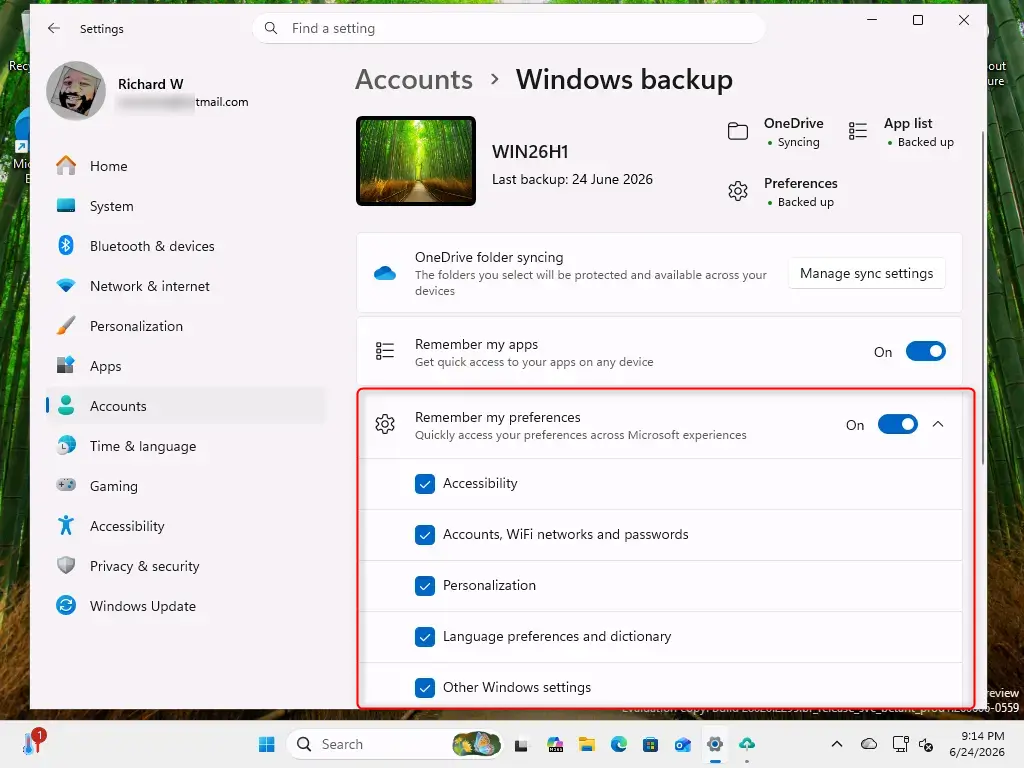Collapse the Remember my preferences section
Screen dimensions: 1024x768
click(938, 424)
